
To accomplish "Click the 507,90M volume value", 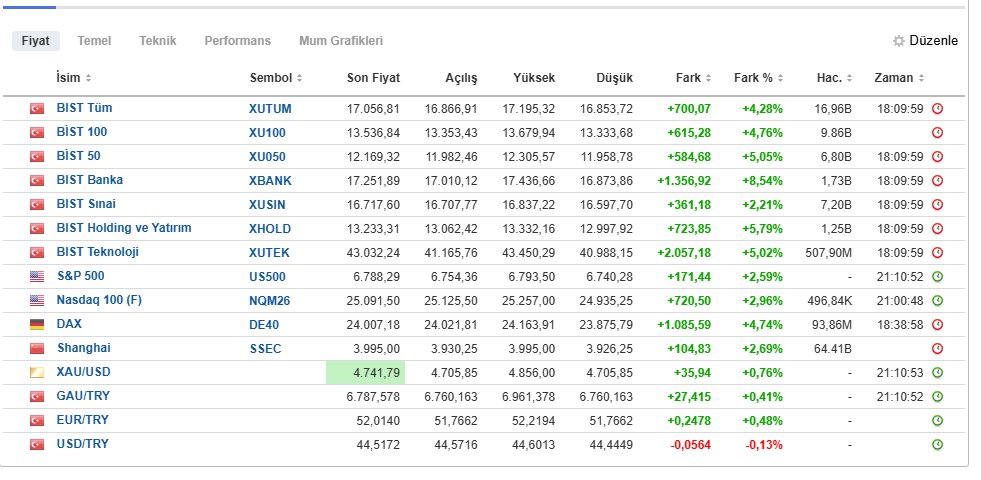I will 828,253.
